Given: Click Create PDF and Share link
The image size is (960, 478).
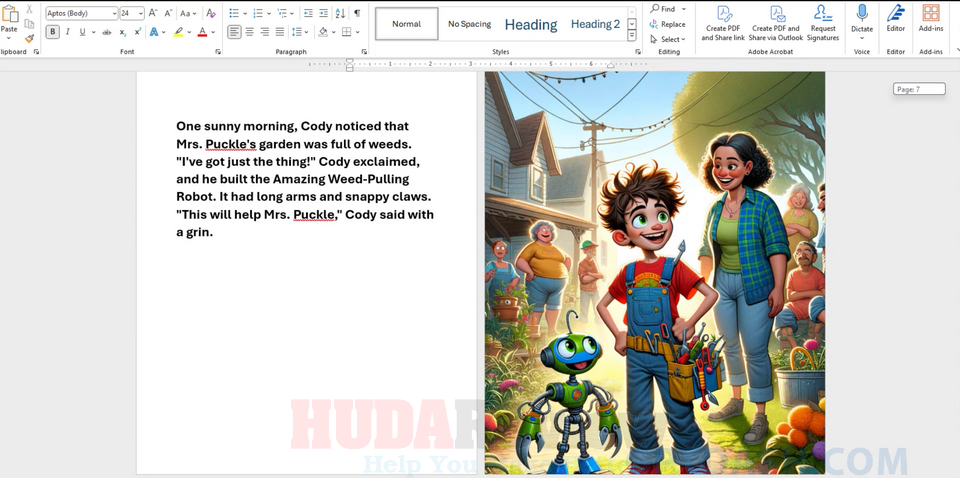Looking at the screenshot, I should click(723, 23).
